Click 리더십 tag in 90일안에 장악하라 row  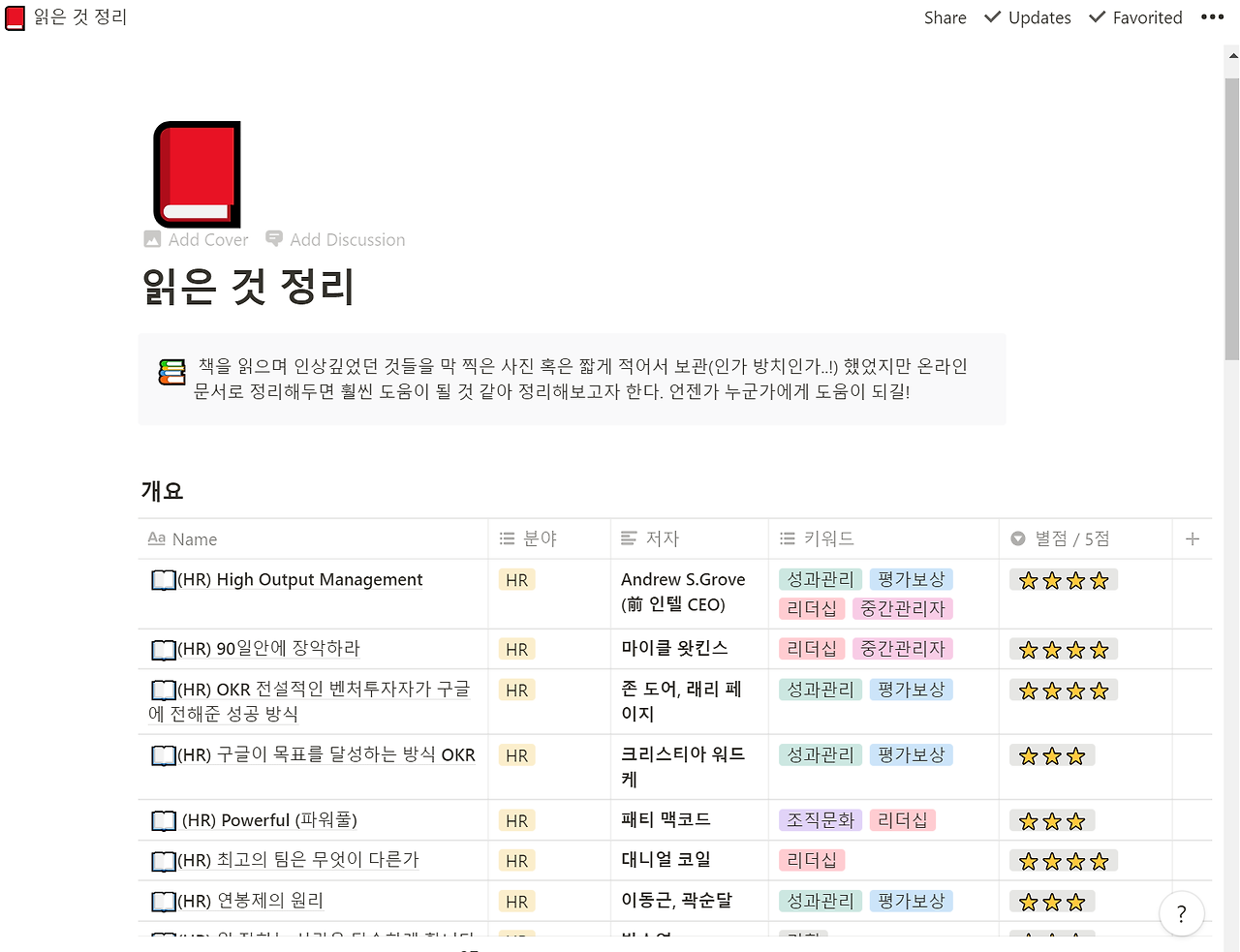812,649
